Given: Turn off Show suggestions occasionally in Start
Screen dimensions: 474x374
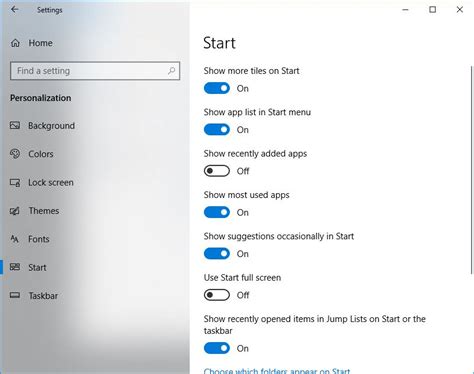Looking at the screenshot, I should tap(217, 254).
